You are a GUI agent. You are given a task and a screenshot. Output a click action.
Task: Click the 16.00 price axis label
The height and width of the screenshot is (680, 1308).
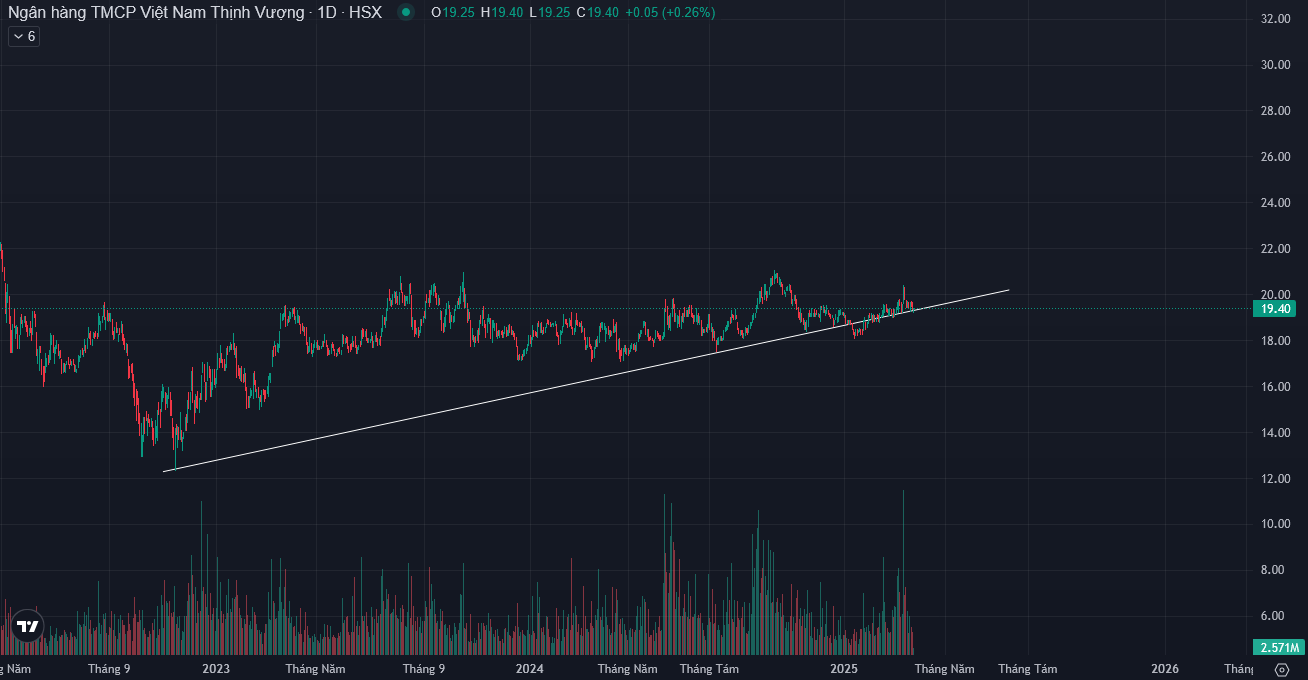click(x=1274, y=387)
